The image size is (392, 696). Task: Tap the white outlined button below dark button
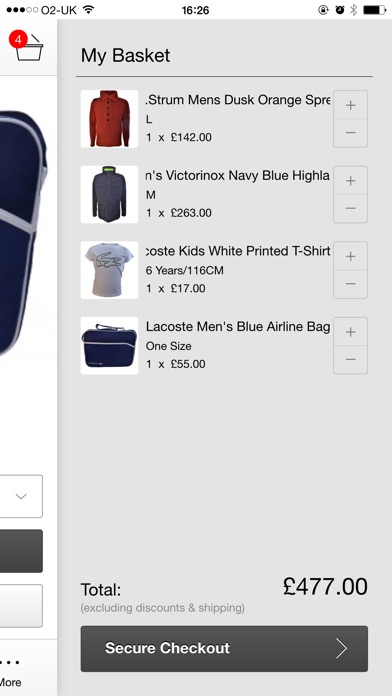click(21, 605)
